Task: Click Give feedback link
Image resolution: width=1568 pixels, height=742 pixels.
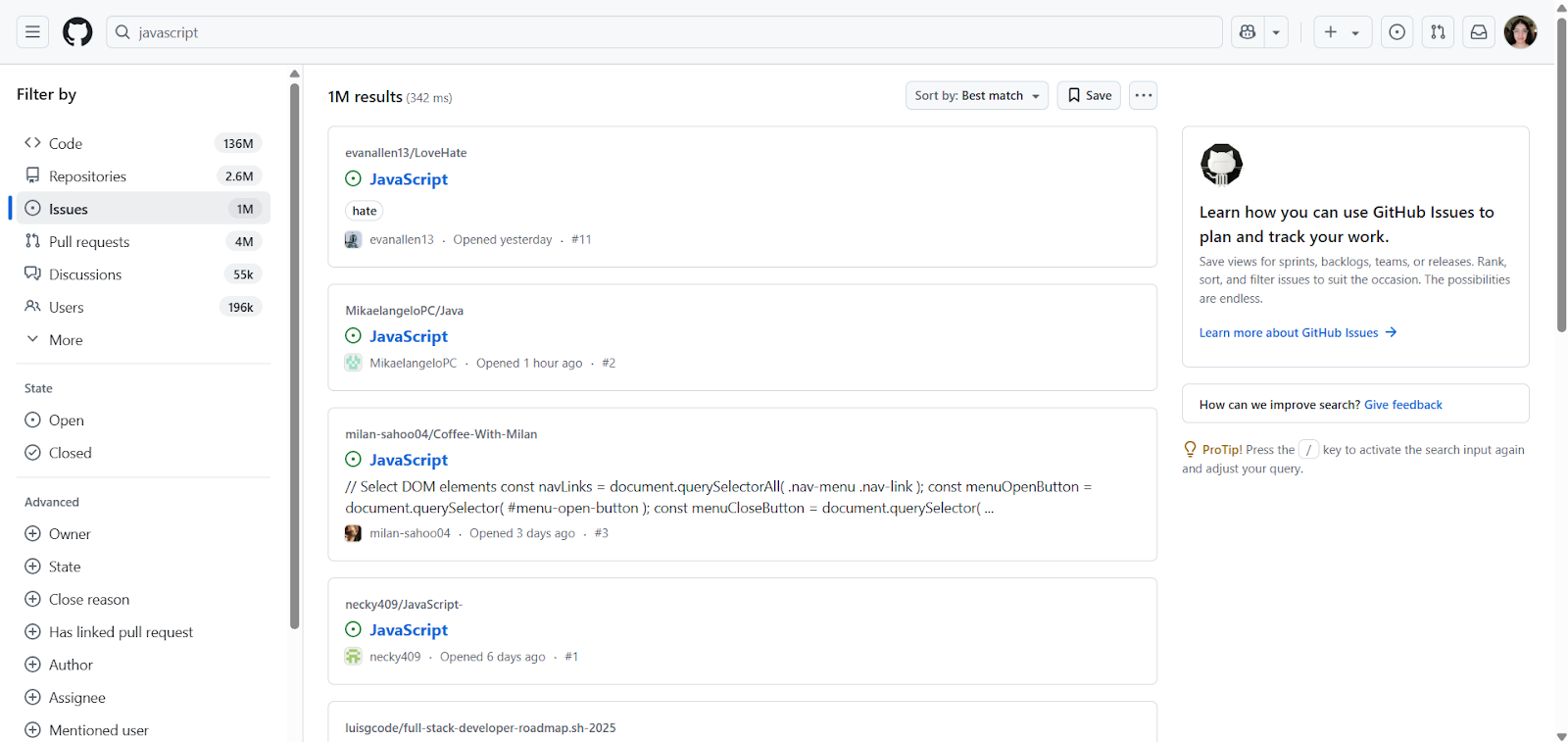Action: tap(1403, 405)
